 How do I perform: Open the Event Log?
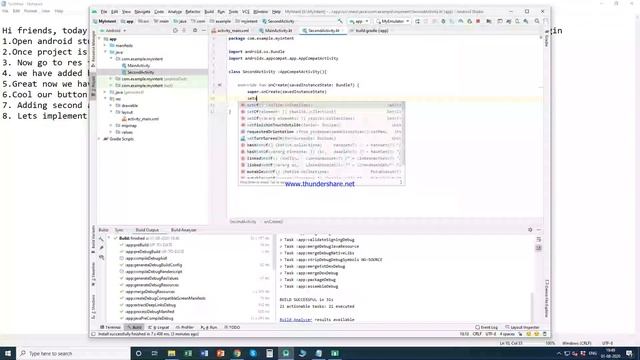(487, 327)
